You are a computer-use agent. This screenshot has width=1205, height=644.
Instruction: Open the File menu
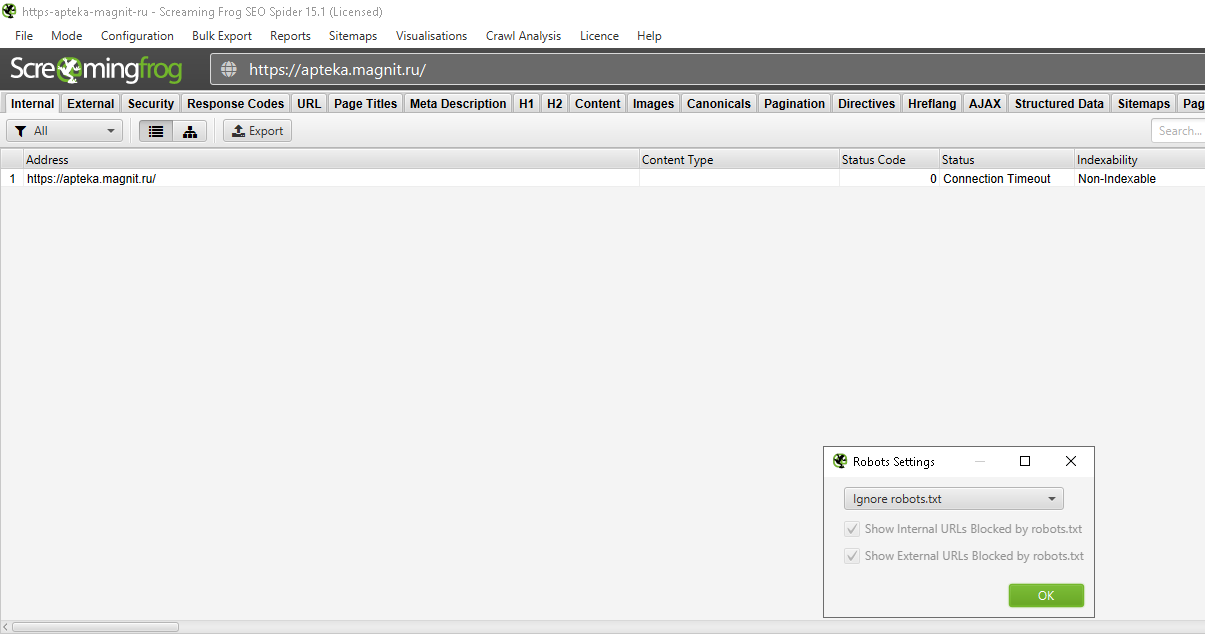tap(24, 36)
